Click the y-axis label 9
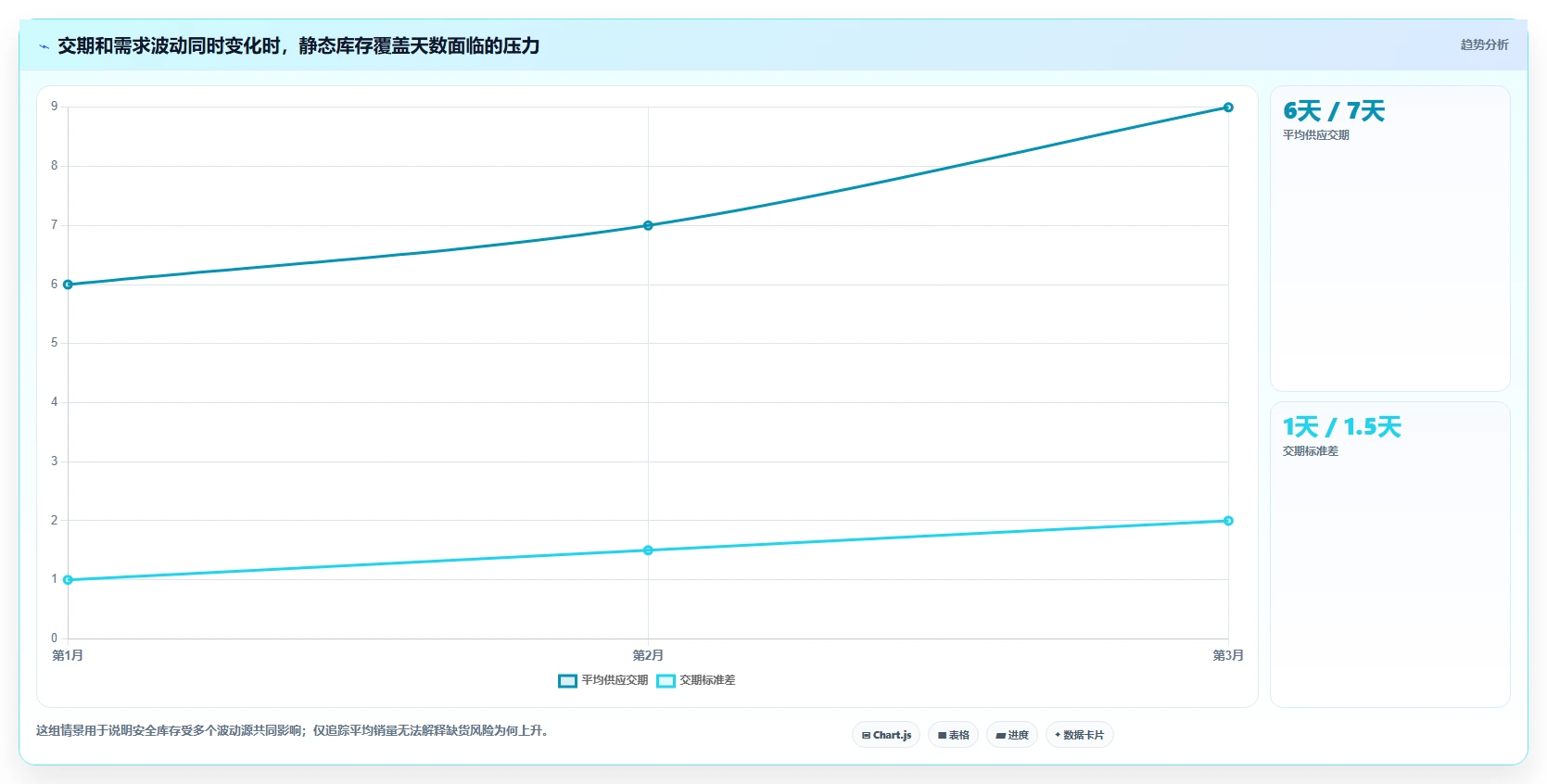 (54, 107)
